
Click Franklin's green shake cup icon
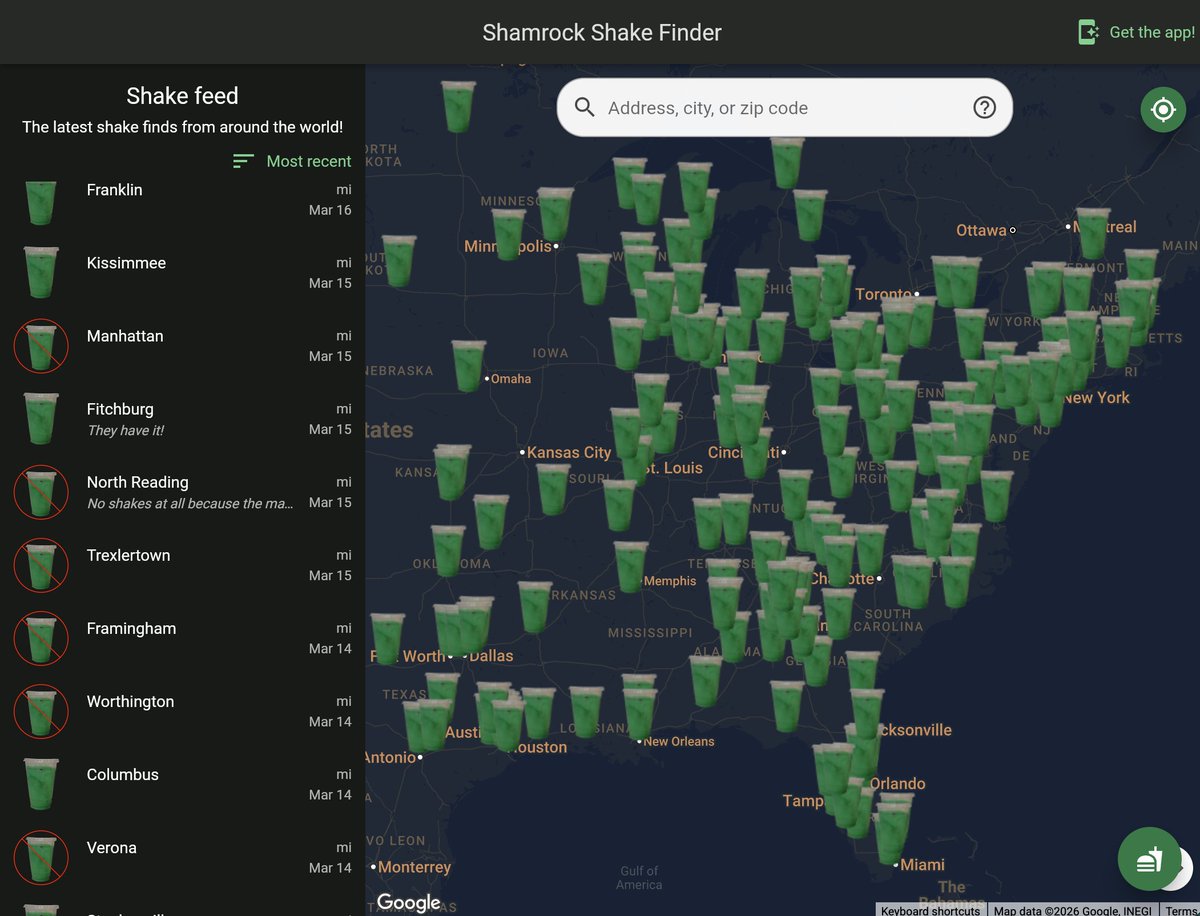41,202
